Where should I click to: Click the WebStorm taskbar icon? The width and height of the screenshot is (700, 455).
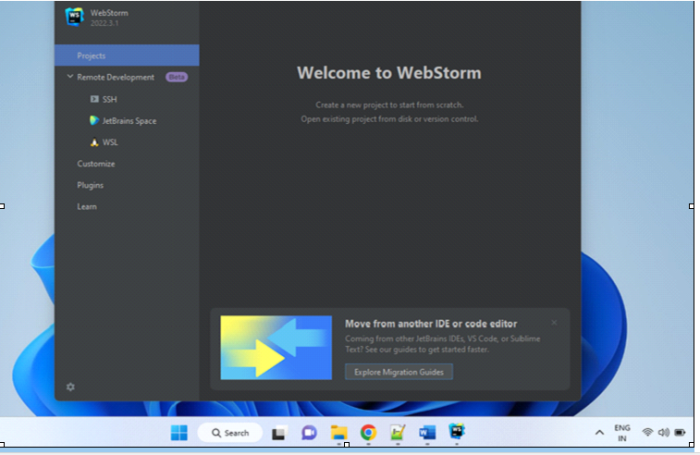click(457, 431)
